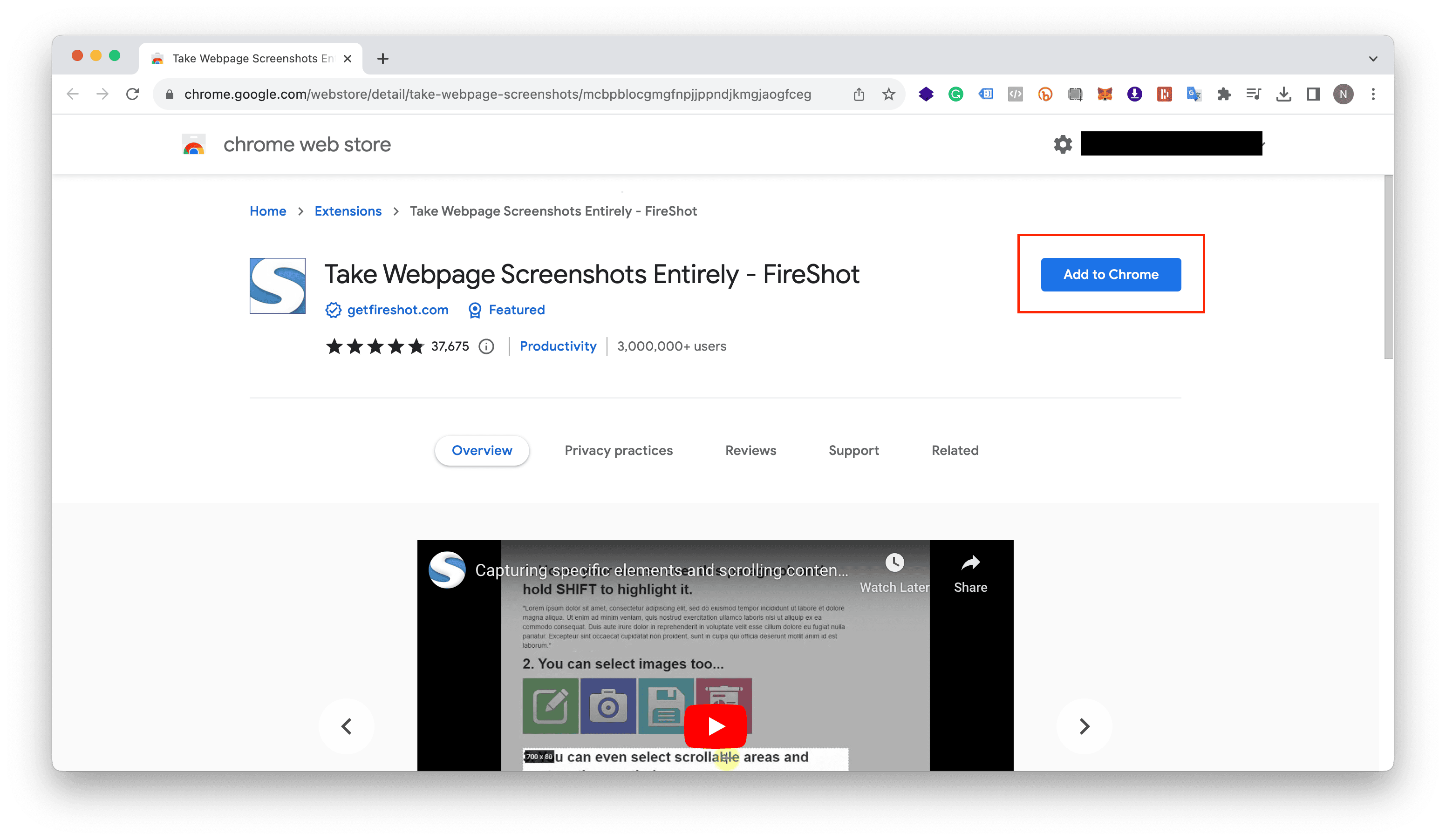Click the five-star rating
Viewport: 1446px width, 840px height.
(375, 346)
